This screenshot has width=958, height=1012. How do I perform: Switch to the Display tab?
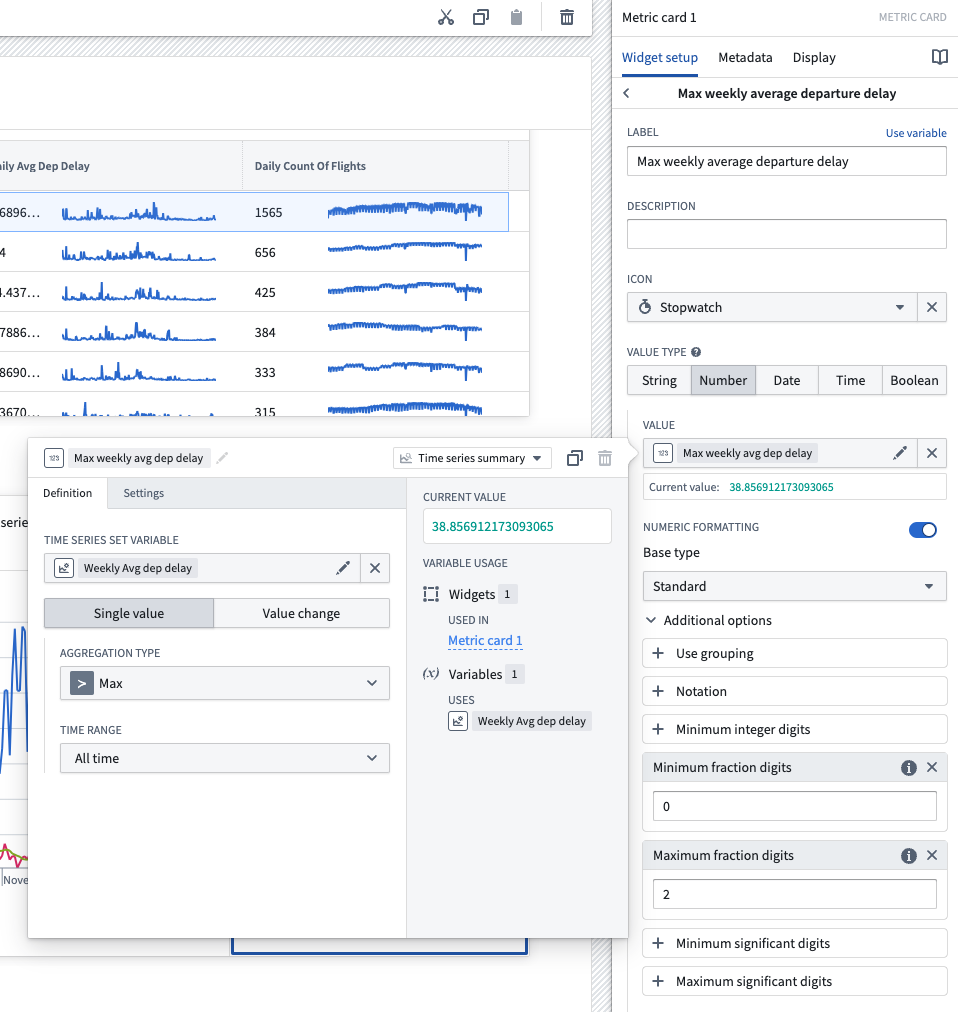pyautogui.click(x=814, y=57)
